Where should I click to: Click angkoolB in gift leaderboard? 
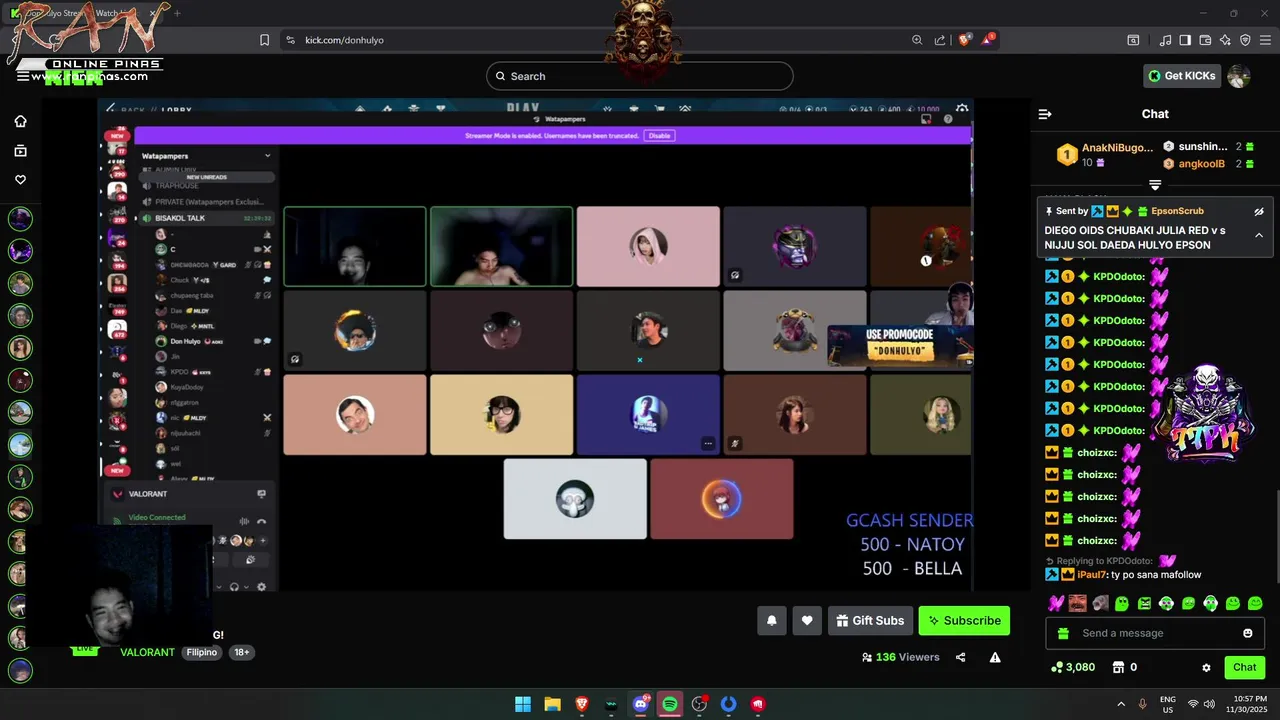(x=1201, y=164)
